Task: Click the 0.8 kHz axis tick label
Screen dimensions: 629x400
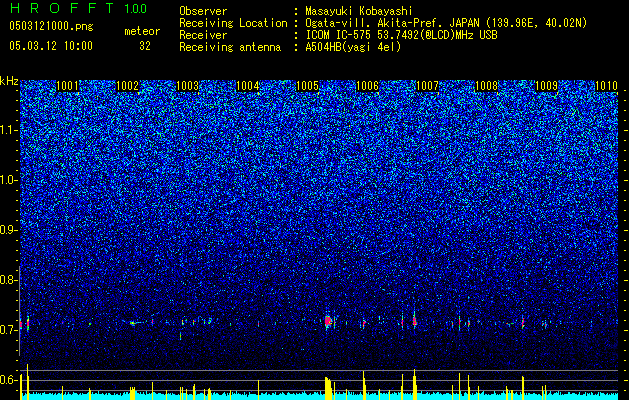Action: [x=8, y=280]
